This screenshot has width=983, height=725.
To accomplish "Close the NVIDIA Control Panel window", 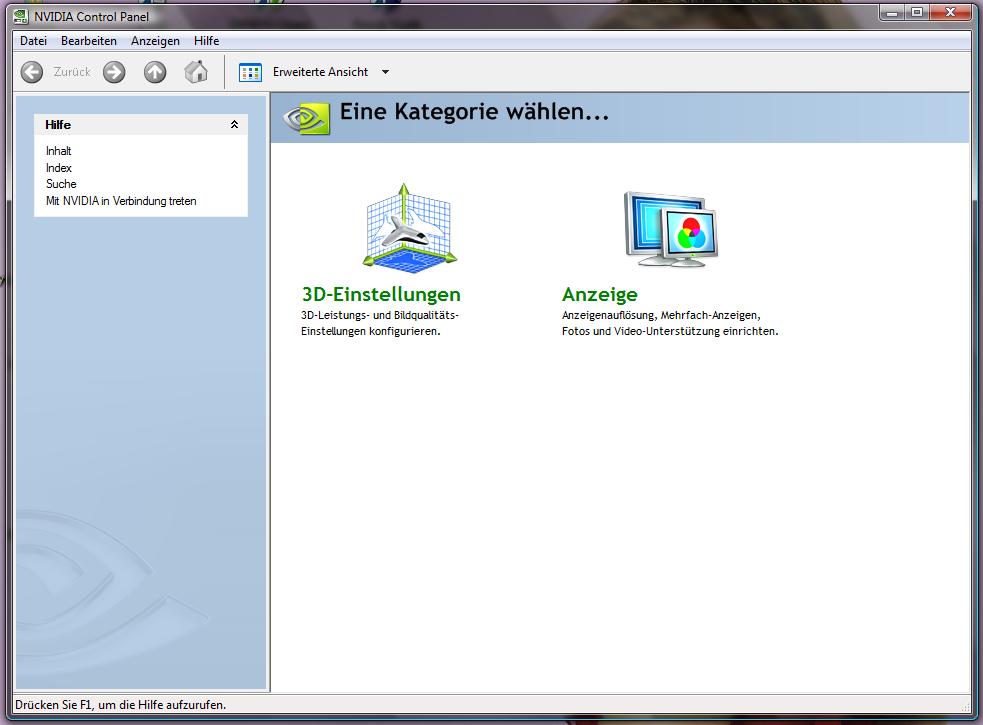I will coord(951,12).
